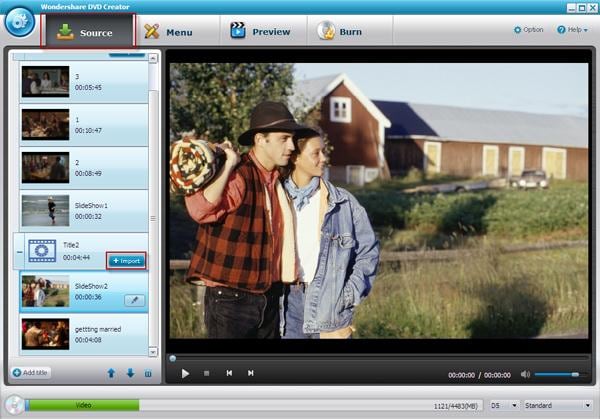This screenshot has height=419, width=600.
Task: Open the D5 disc type dropdown
Action: (x=504, y=405)
